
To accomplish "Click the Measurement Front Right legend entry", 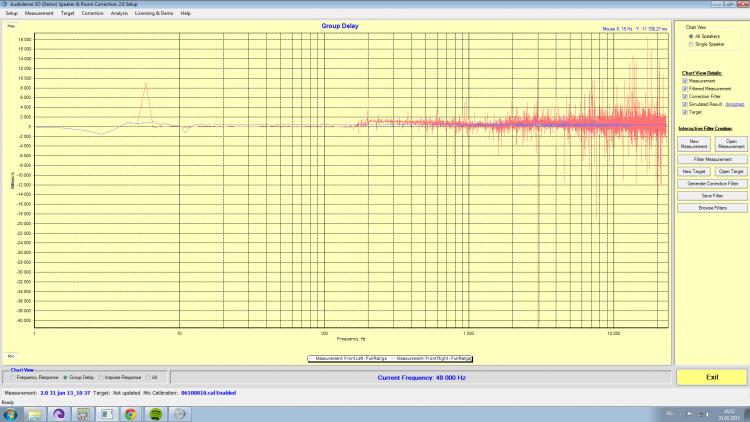I will tap(431, 358).
